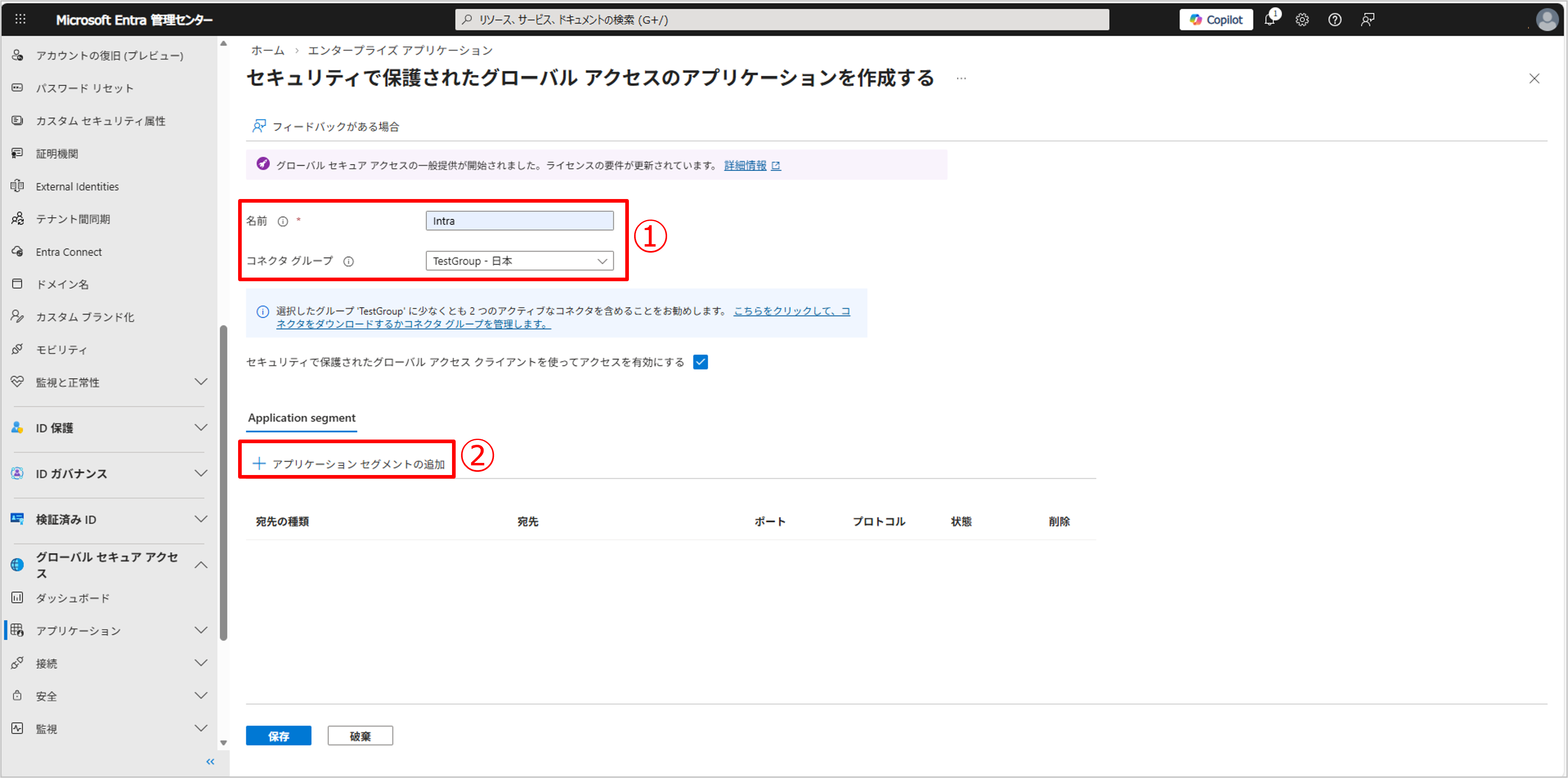Open the Copilot button
The height and width of the screenshot is (778, 1568).
tap(1215, 19)
